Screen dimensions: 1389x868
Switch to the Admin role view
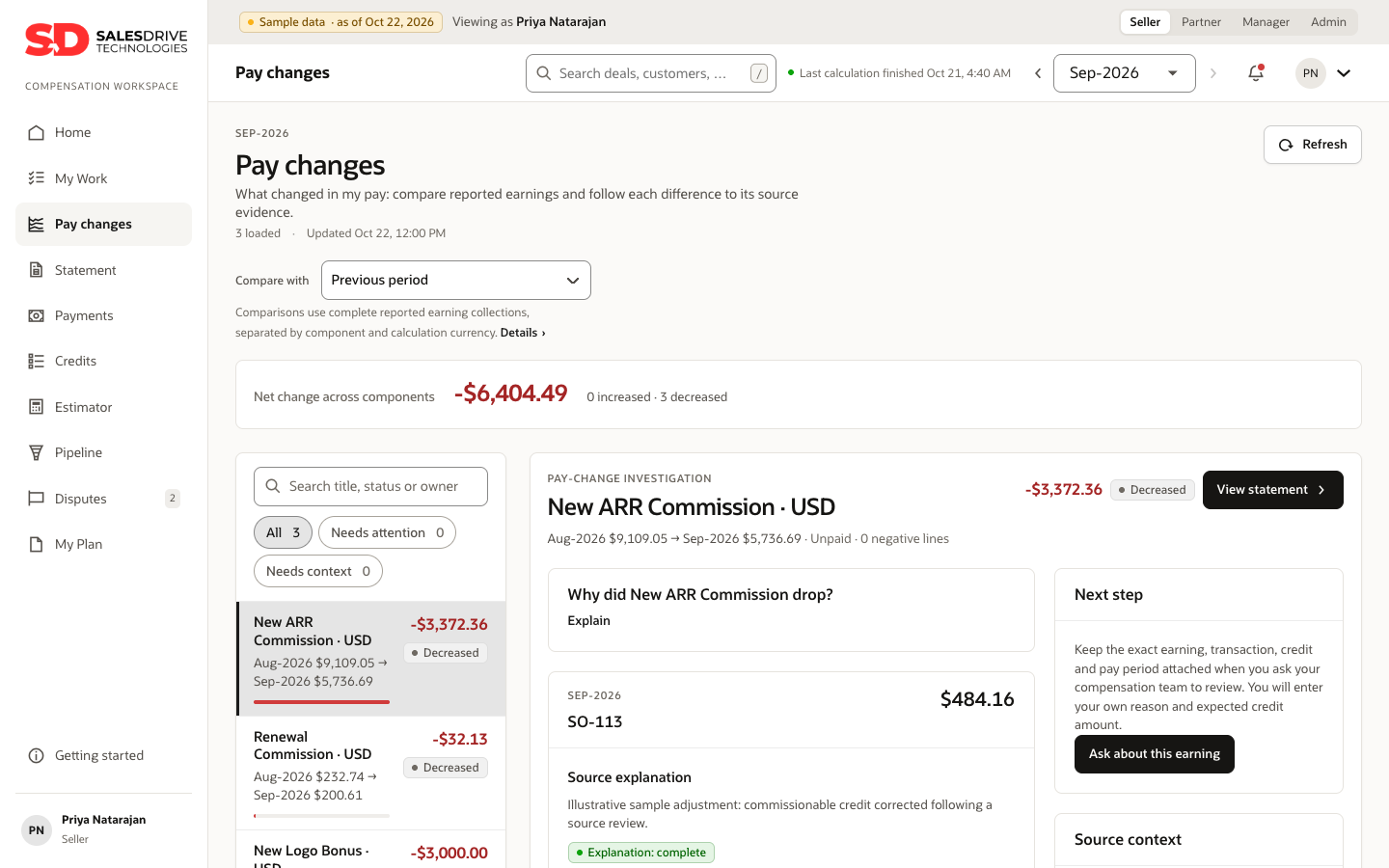[1328, 22]
